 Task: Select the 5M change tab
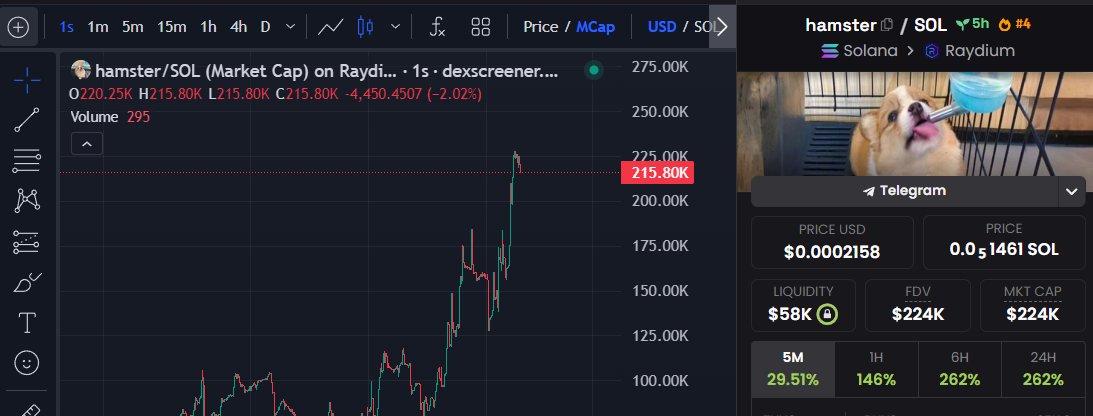(x=793, y=369)
